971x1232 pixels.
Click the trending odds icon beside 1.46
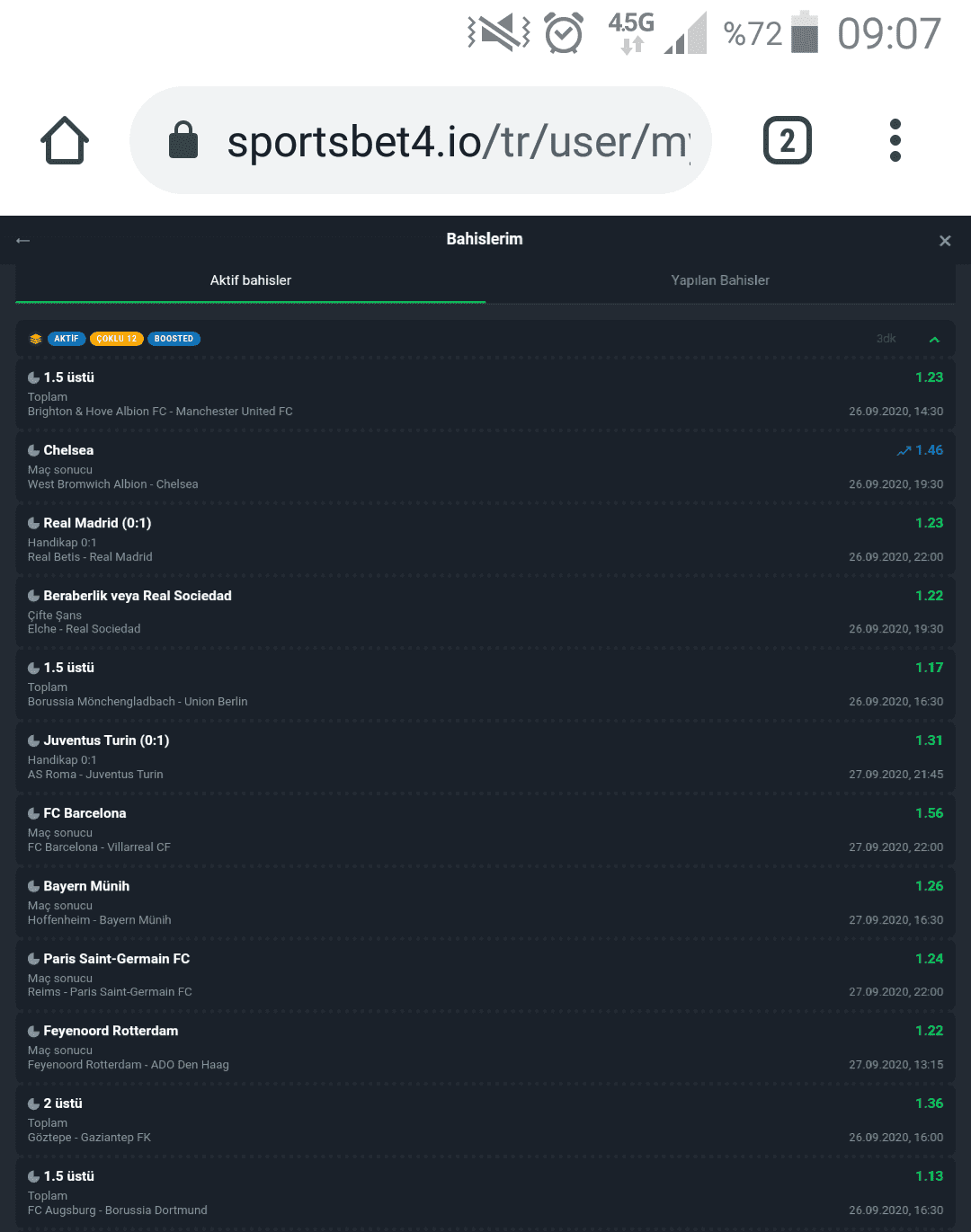(x=904, y=451)
